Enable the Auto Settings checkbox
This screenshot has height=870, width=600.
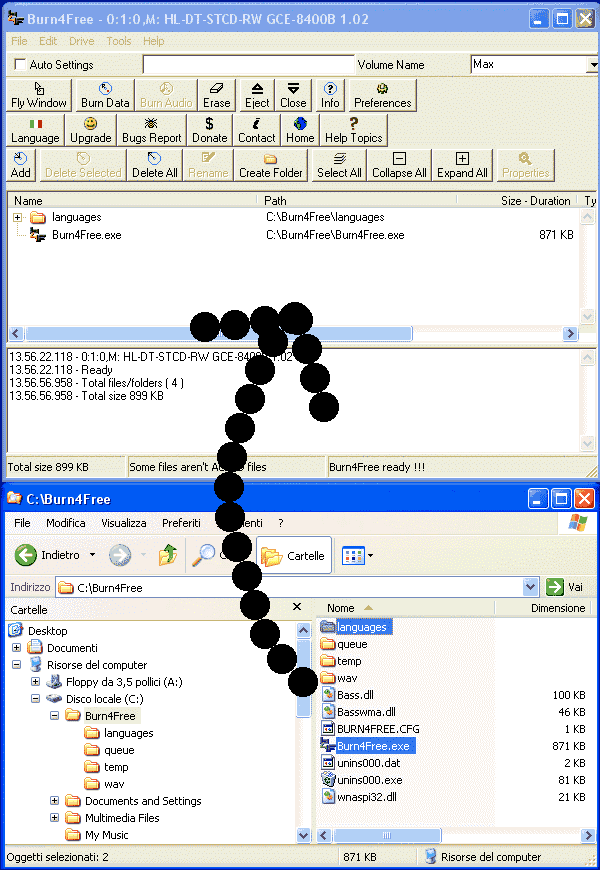(x=20, y=65)
